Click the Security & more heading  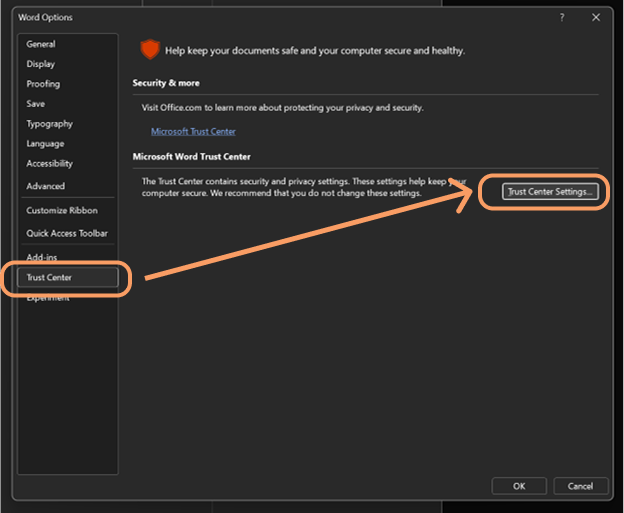point(166,83)
